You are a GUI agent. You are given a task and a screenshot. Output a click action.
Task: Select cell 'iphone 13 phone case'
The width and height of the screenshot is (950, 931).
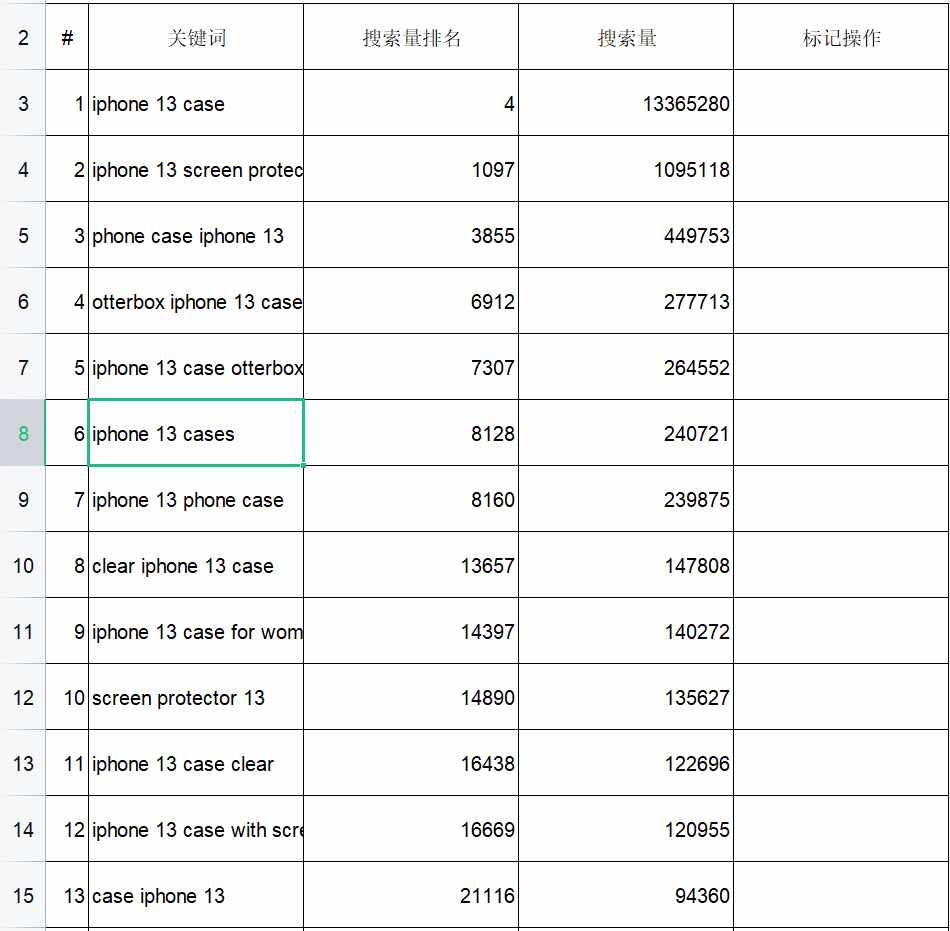(196, 499)
